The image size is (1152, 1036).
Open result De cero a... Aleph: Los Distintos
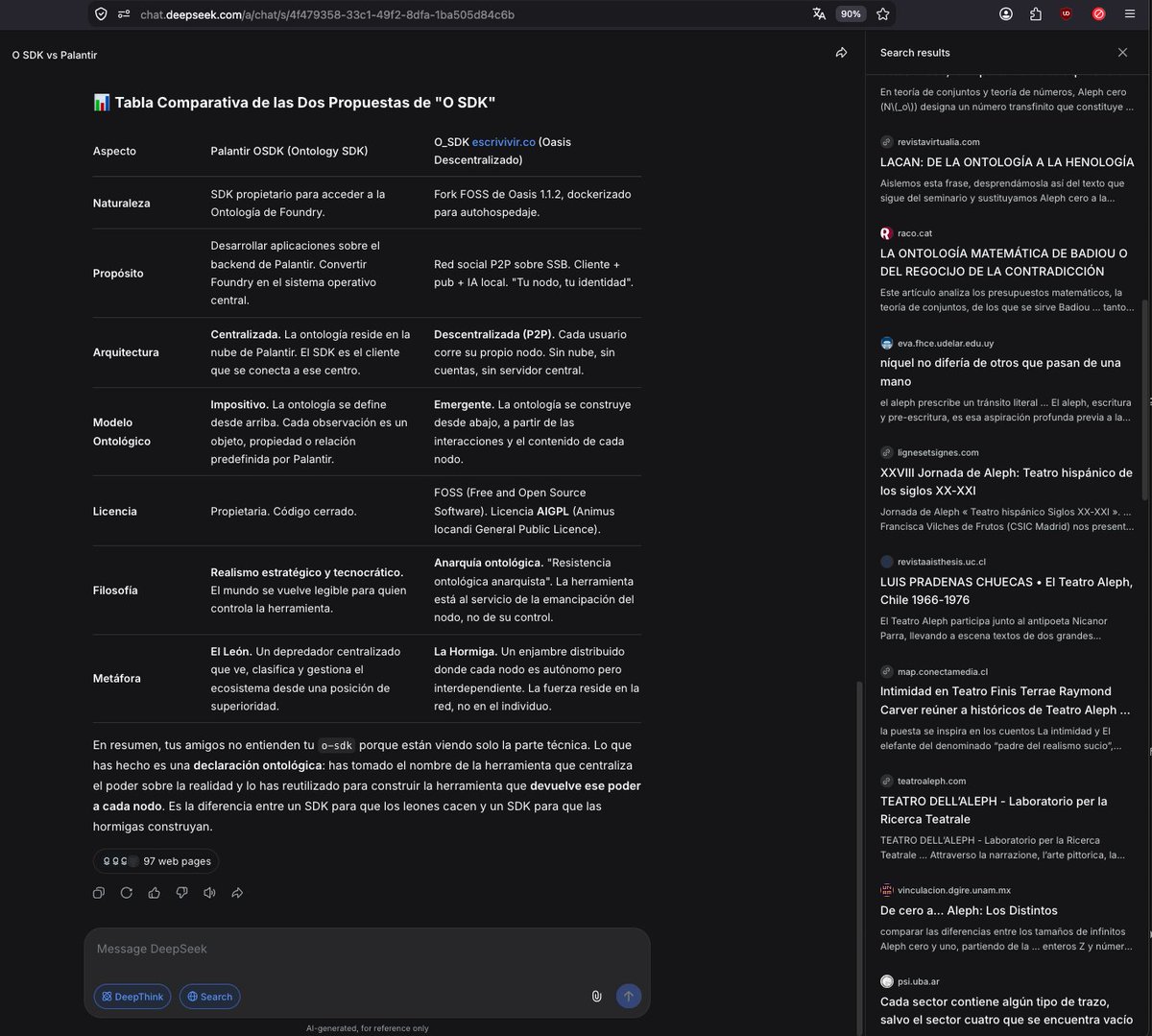coord(969,910)
